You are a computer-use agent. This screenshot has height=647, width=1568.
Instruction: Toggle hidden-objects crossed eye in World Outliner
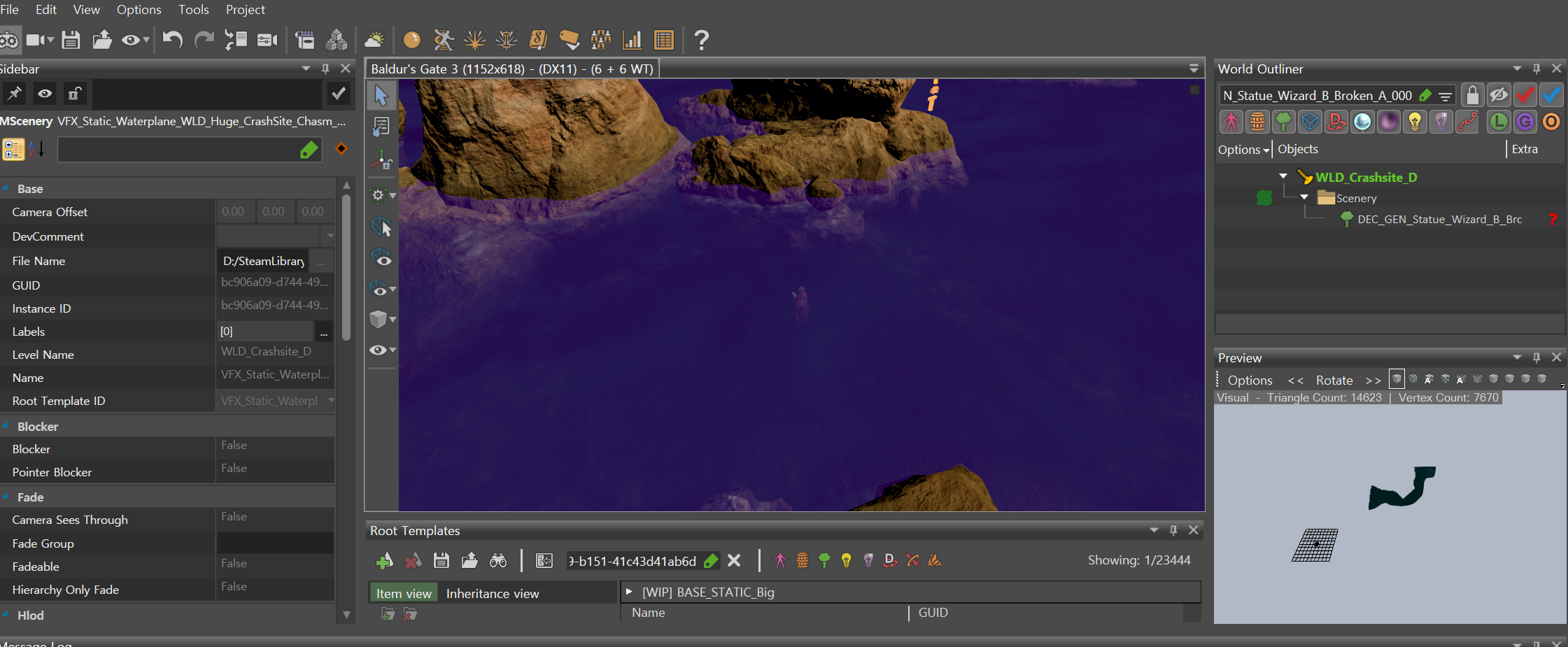pyautogui.click(x=1499, y=95)
